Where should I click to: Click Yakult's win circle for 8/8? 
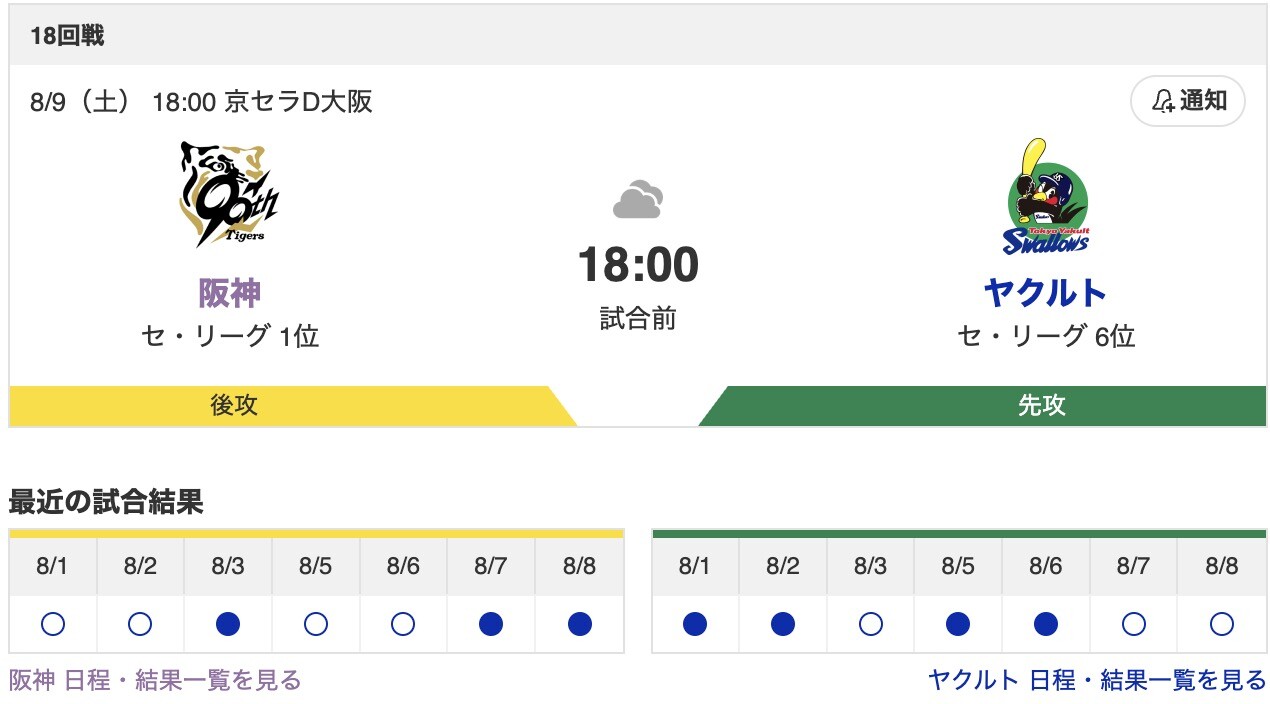coord(1222,625)
